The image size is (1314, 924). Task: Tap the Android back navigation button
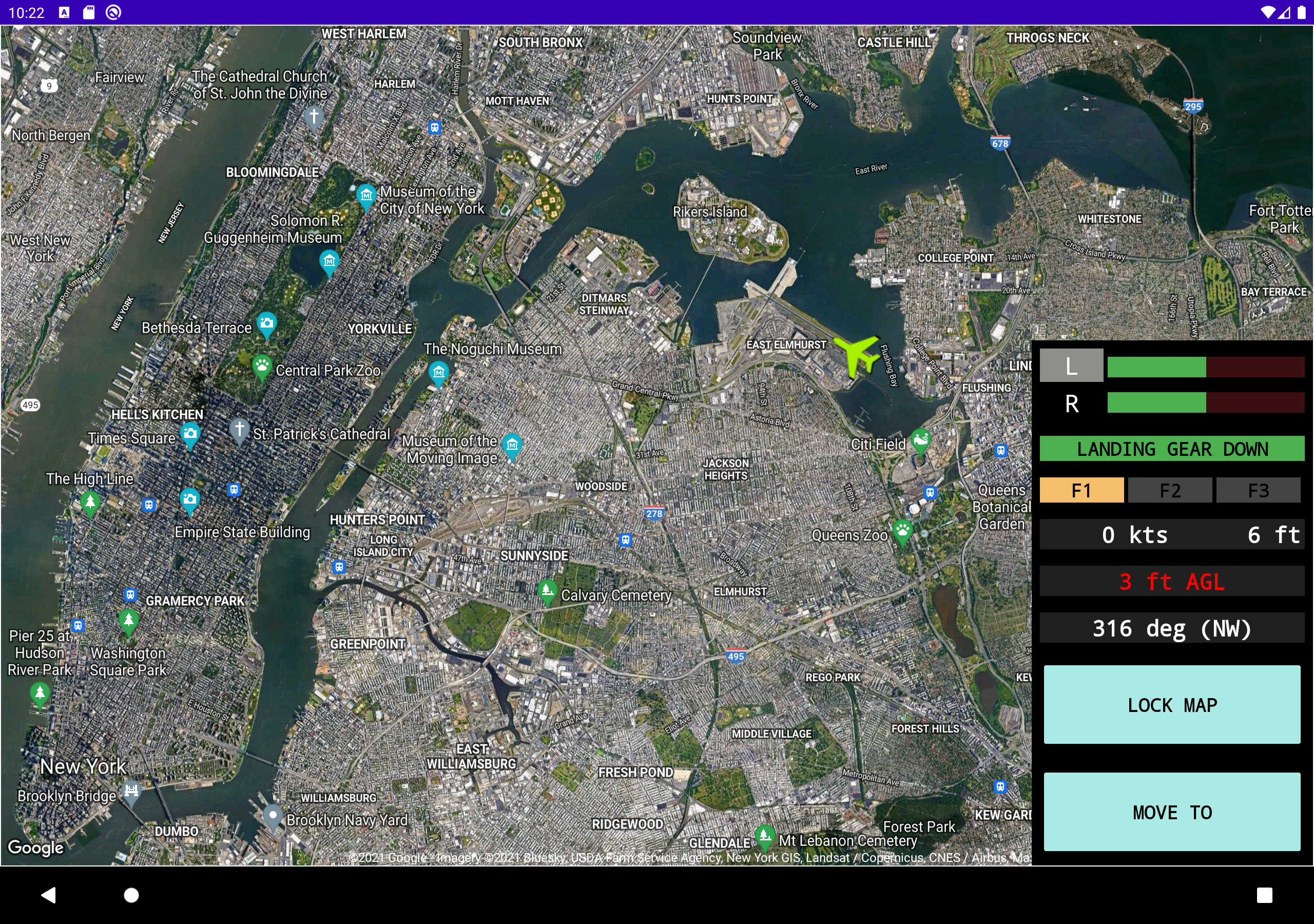[x=49, y=895]
